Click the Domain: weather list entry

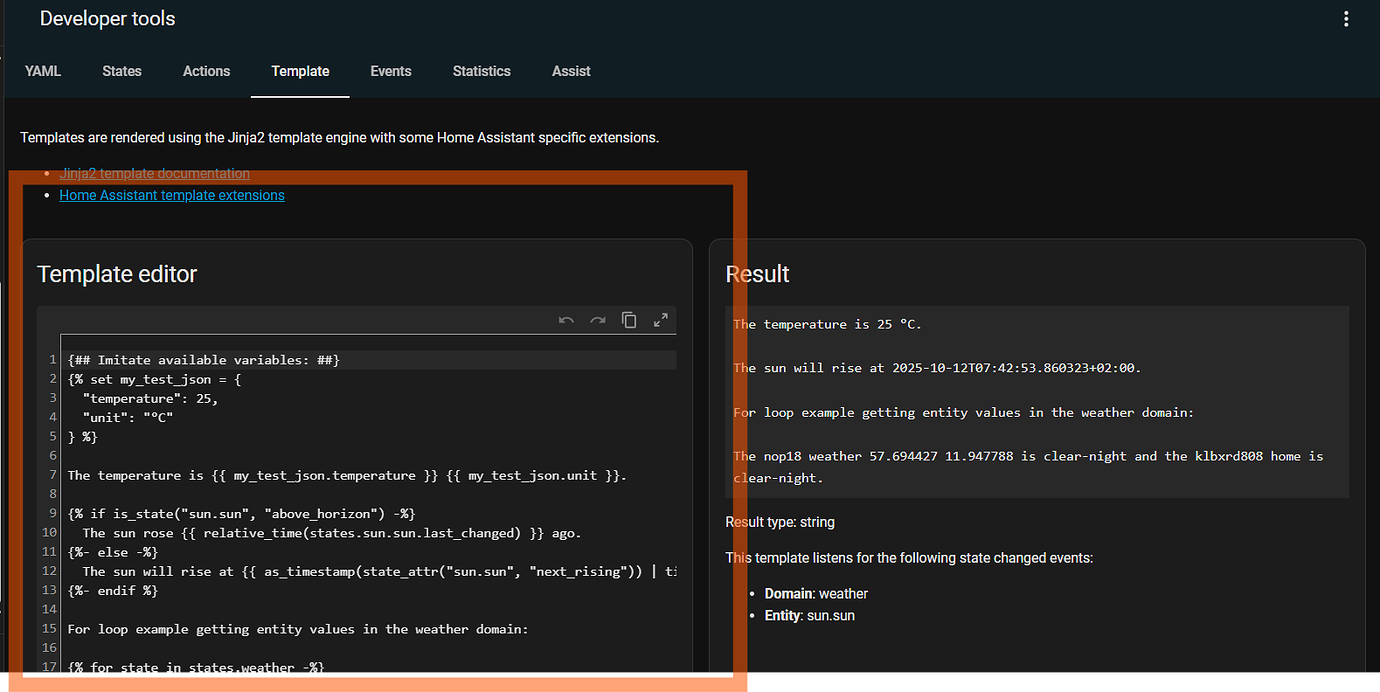coord(816,593)
